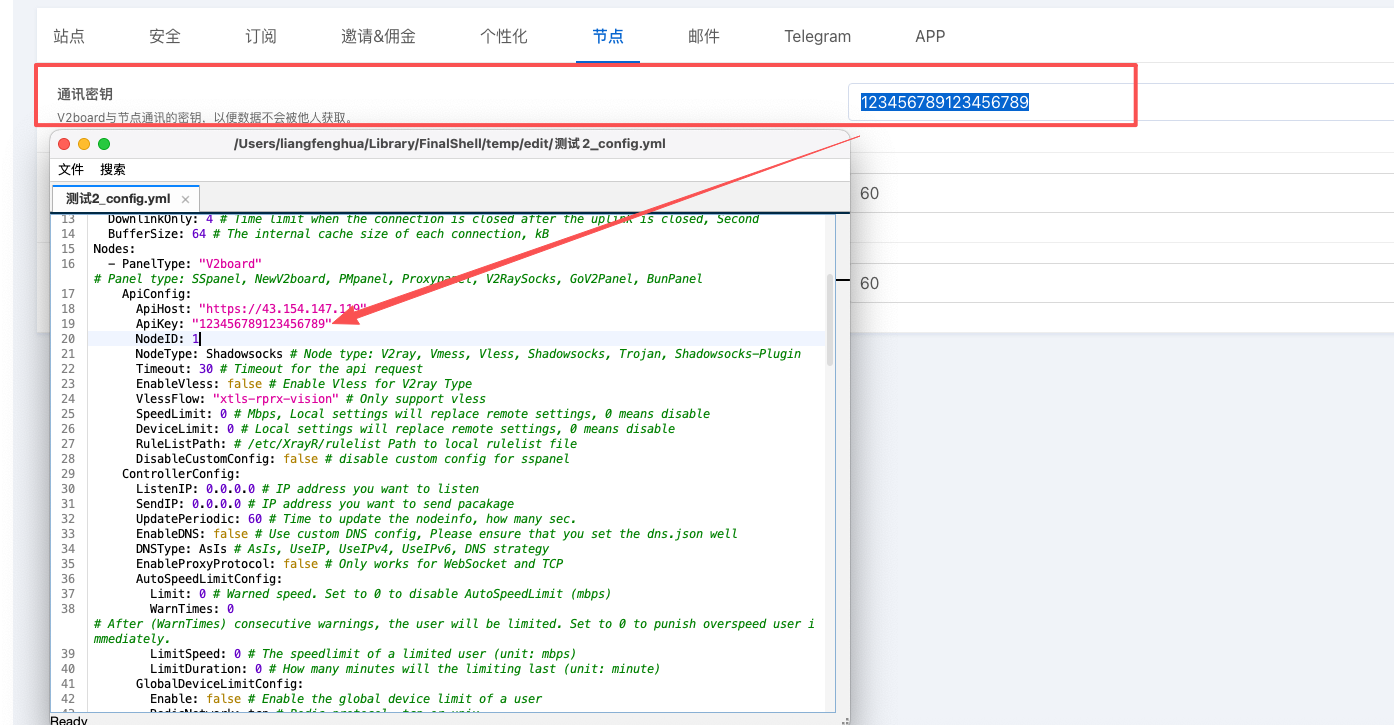Switch to the Telegram tab

[817, 36]
